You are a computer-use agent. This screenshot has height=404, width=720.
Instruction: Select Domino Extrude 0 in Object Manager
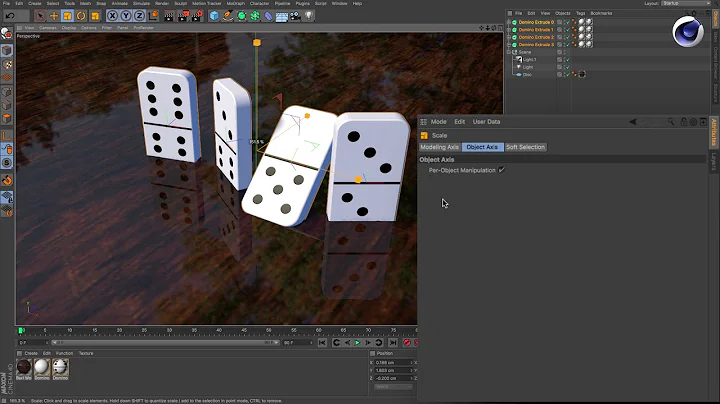(536, 22)
